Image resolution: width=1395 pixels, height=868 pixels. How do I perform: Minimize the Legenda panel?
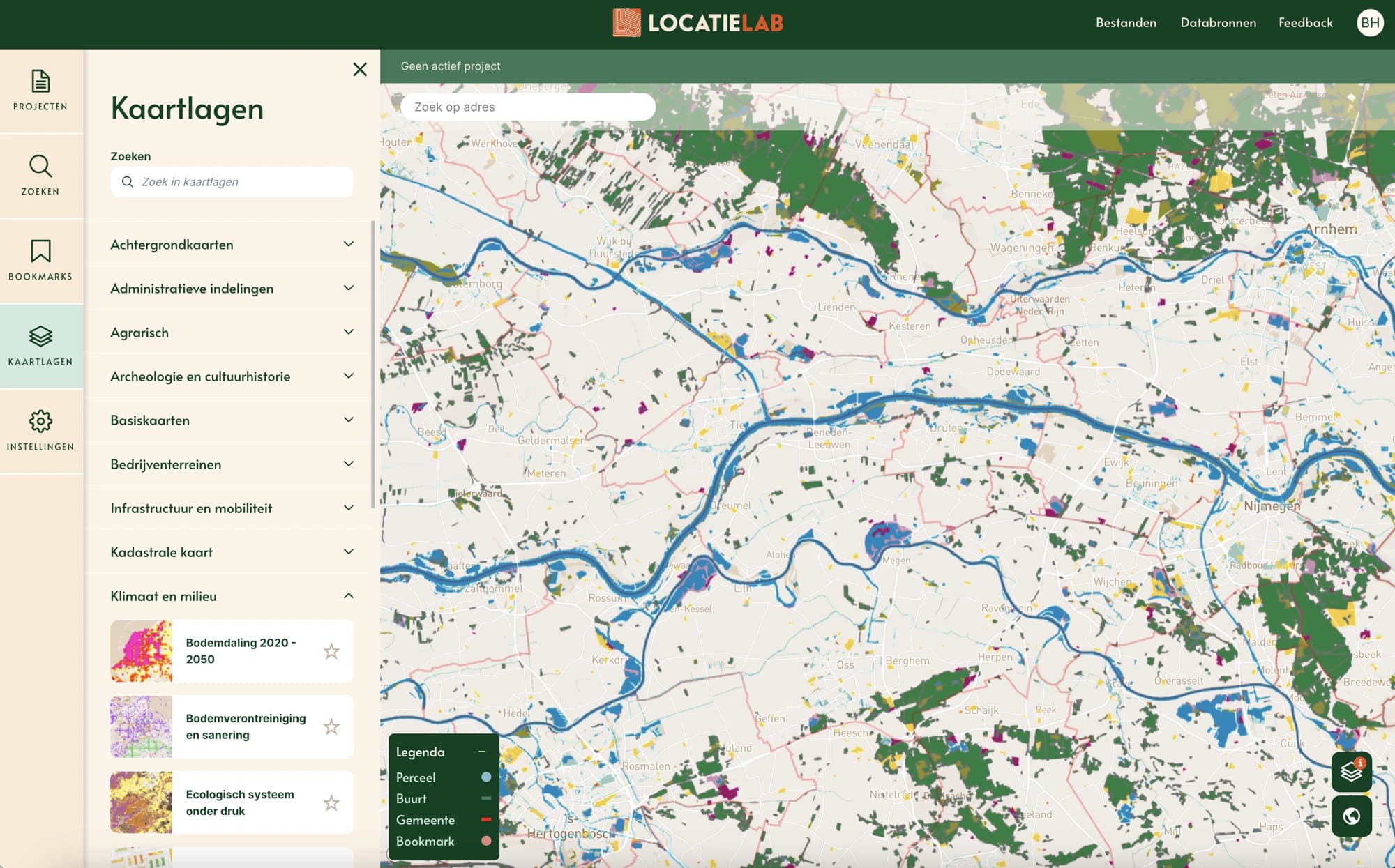point(482,752)
